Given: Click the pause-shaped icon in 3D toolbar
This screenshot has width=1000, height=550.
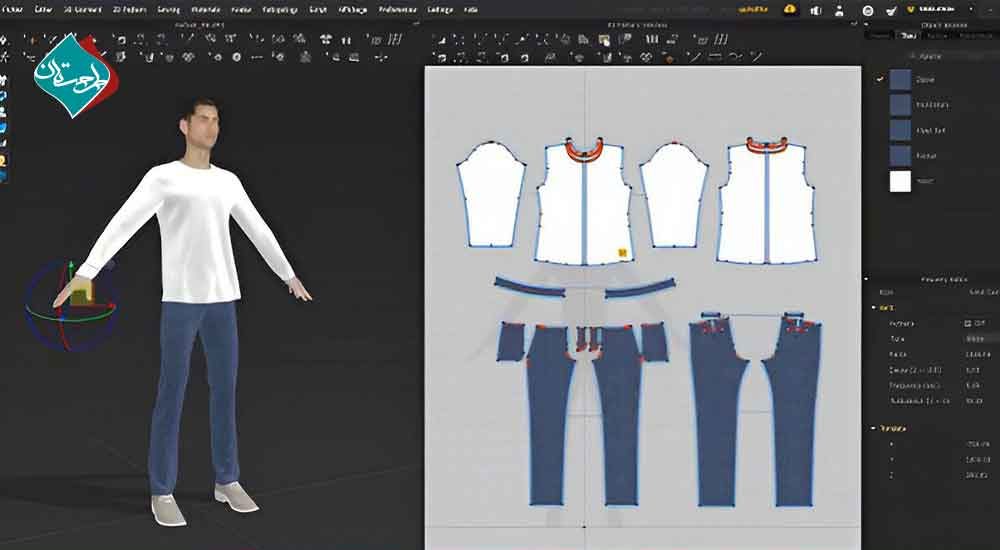Looking at the screenshot, I should pyautogui.click(x=346, y=40).
